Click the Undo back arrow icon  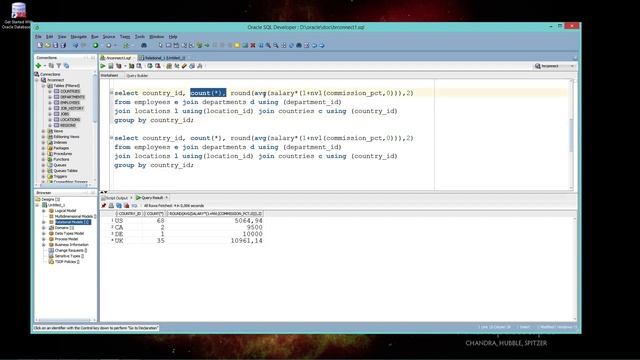tap(76, 45)
